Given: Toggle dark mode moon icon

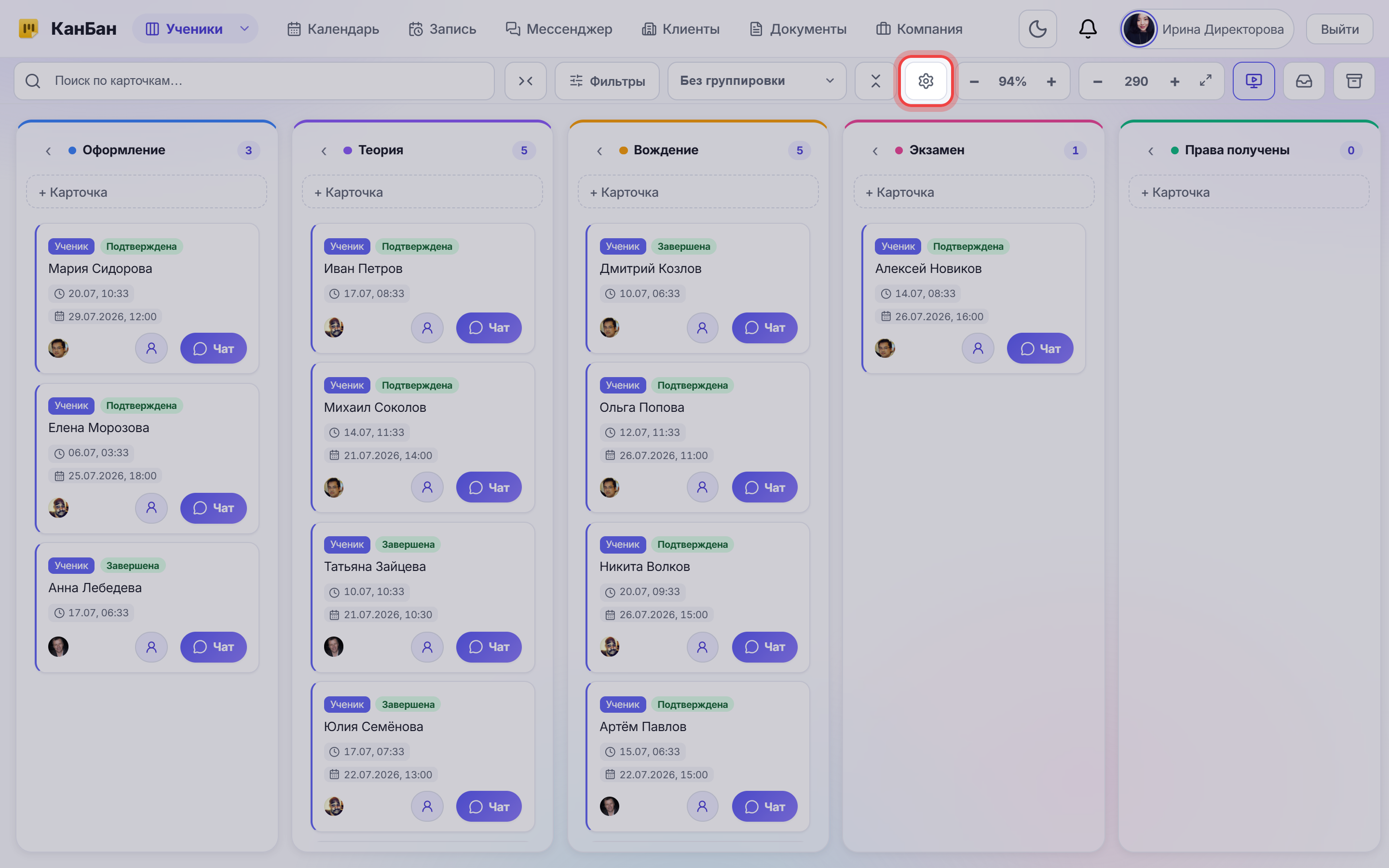Looking at the screenshot, I should [x=1037, y=29].
